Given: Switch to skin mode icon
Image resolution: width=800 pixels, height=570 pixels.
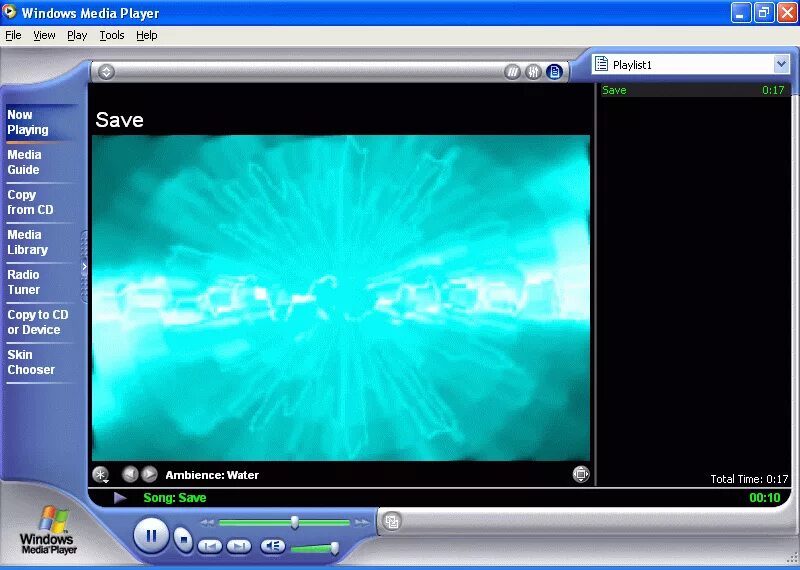Looking at the screenshot, I should click(x=392, y=522).
